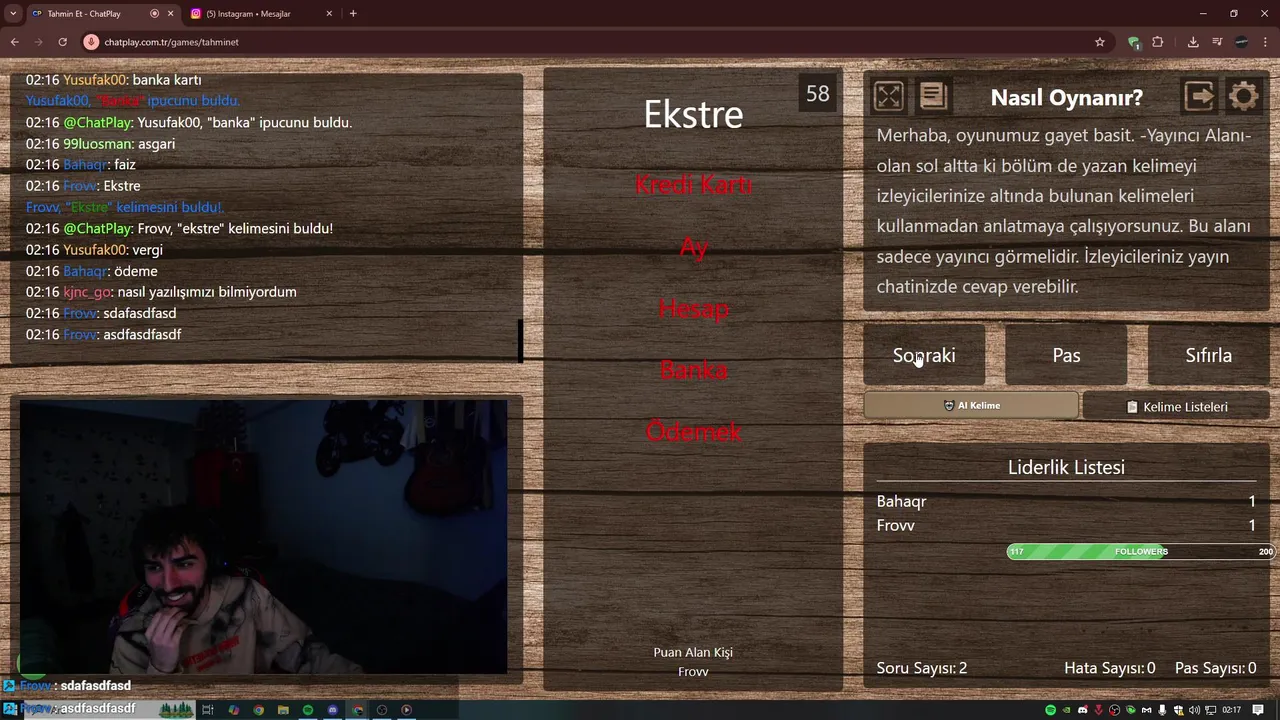Click the Pas Sayısı: 0 counter

click(x=1215, y=668)
